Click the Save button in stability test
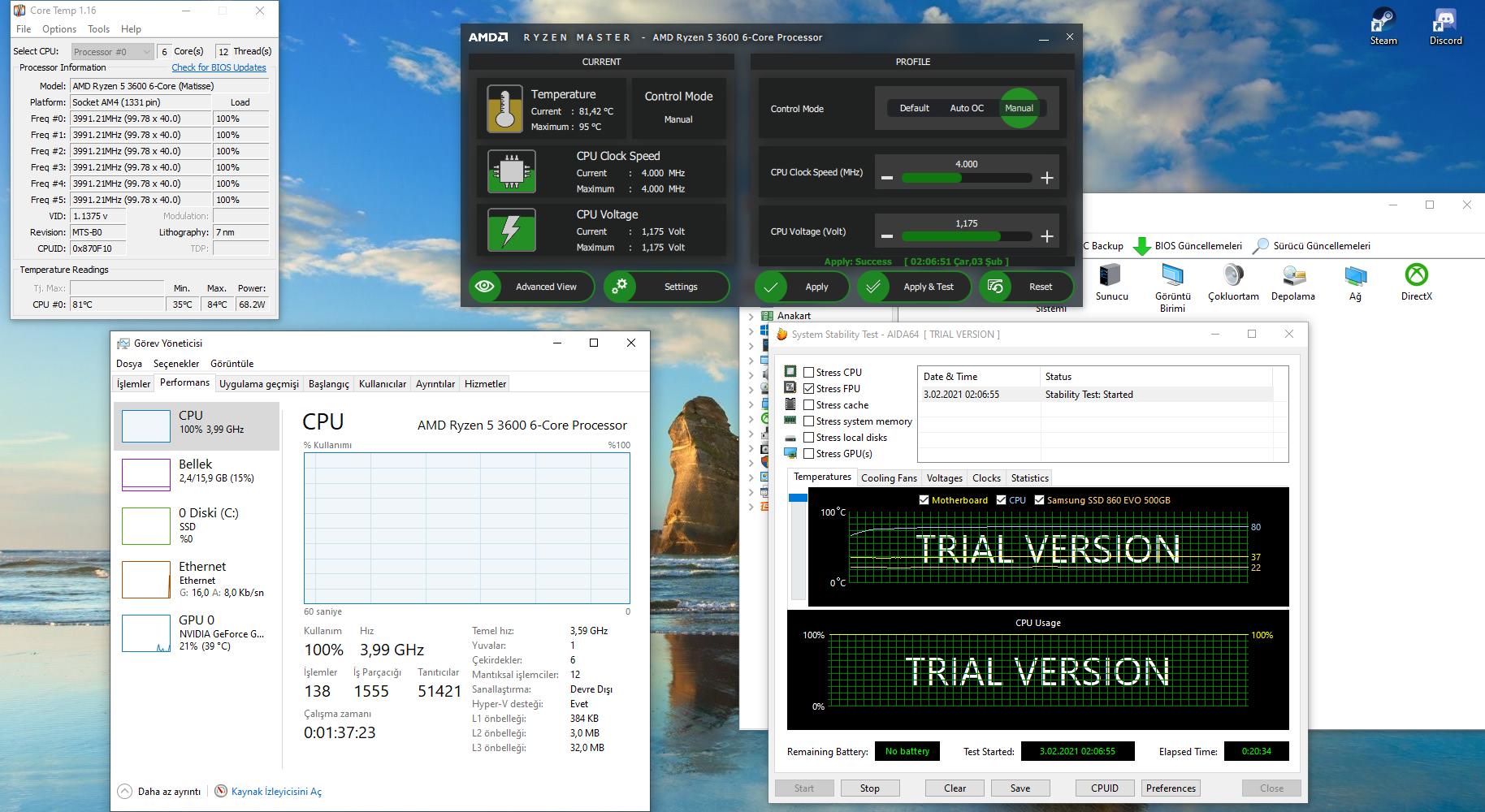 point(1020,788)
